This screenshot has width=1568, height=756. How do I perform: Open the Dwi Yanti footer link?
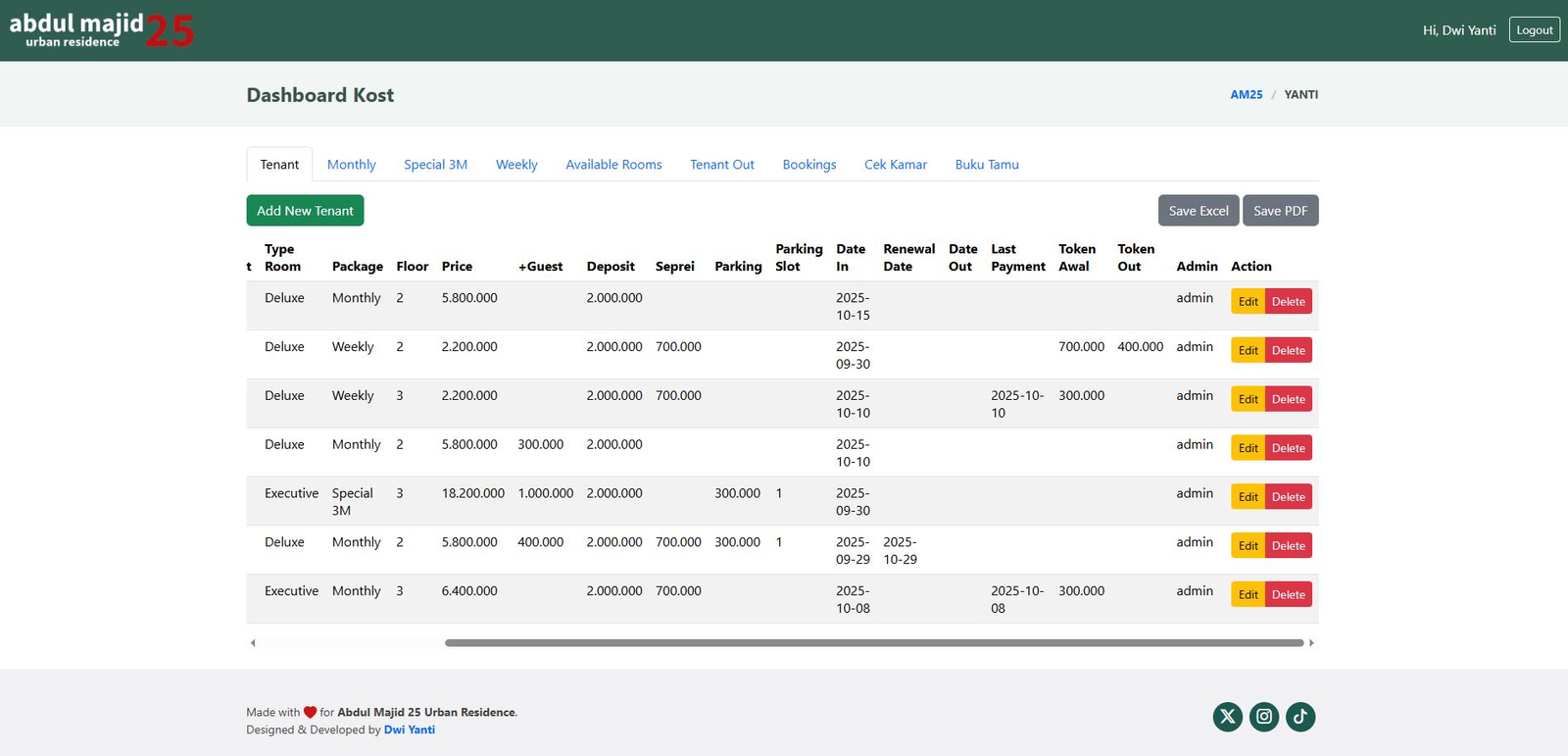[410, 730]
